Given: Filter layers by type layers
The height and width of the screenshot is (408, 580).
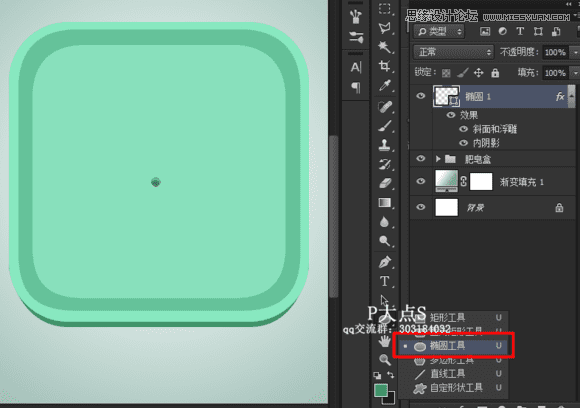Looking at the screenshot, I should click(520, 31).
